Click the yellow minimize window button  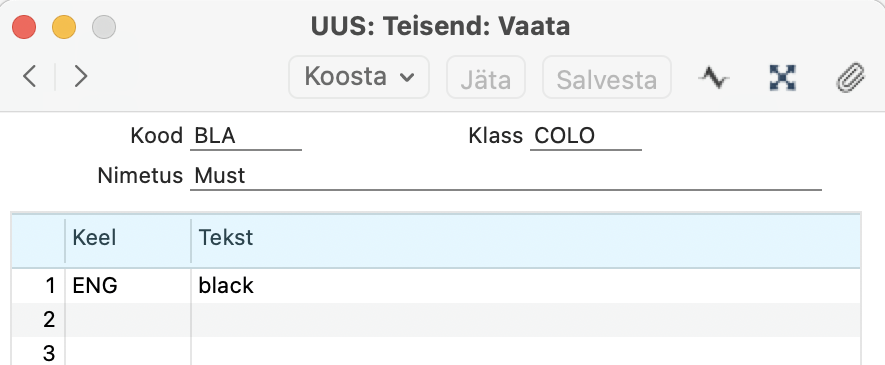[64, 27]
